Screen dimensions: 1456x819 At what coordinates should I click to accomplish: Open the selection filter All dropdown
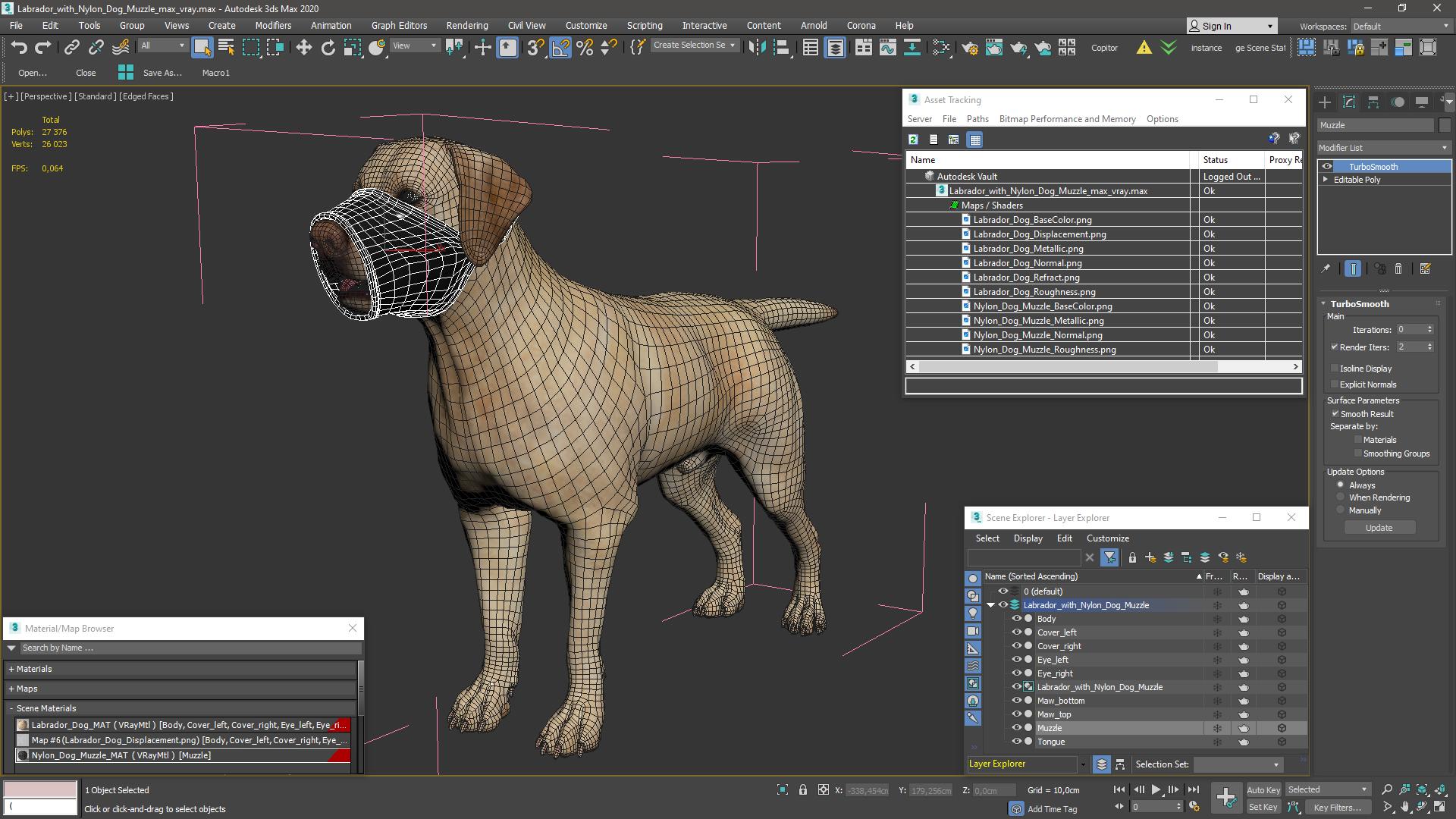(162, 46)
